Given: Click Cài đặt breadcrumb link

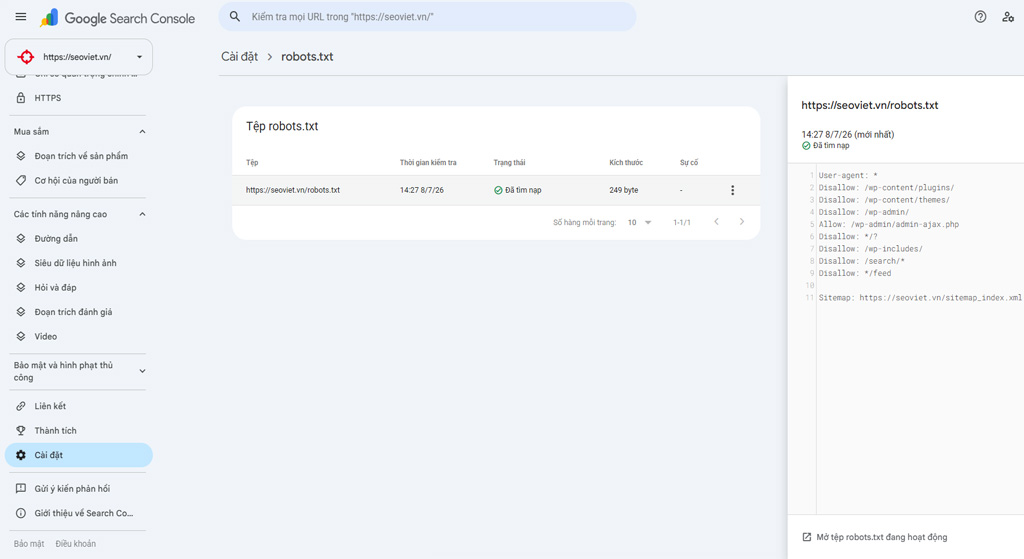Looking at the screenshot, I should pyautogui.click(x=240, y=57).
